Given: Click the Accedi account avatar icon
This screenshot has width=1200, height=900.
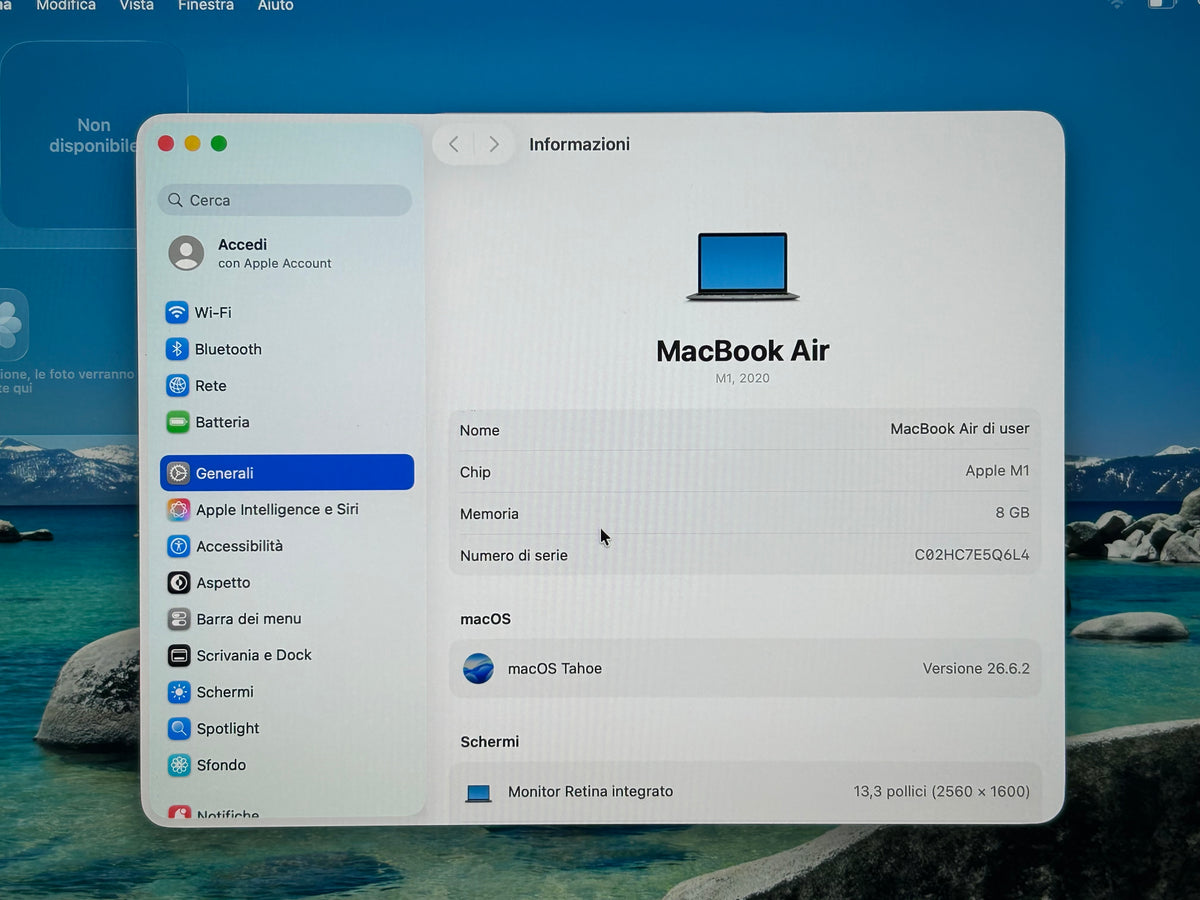Looking at the screenshot, I should (x=186, y=253).
